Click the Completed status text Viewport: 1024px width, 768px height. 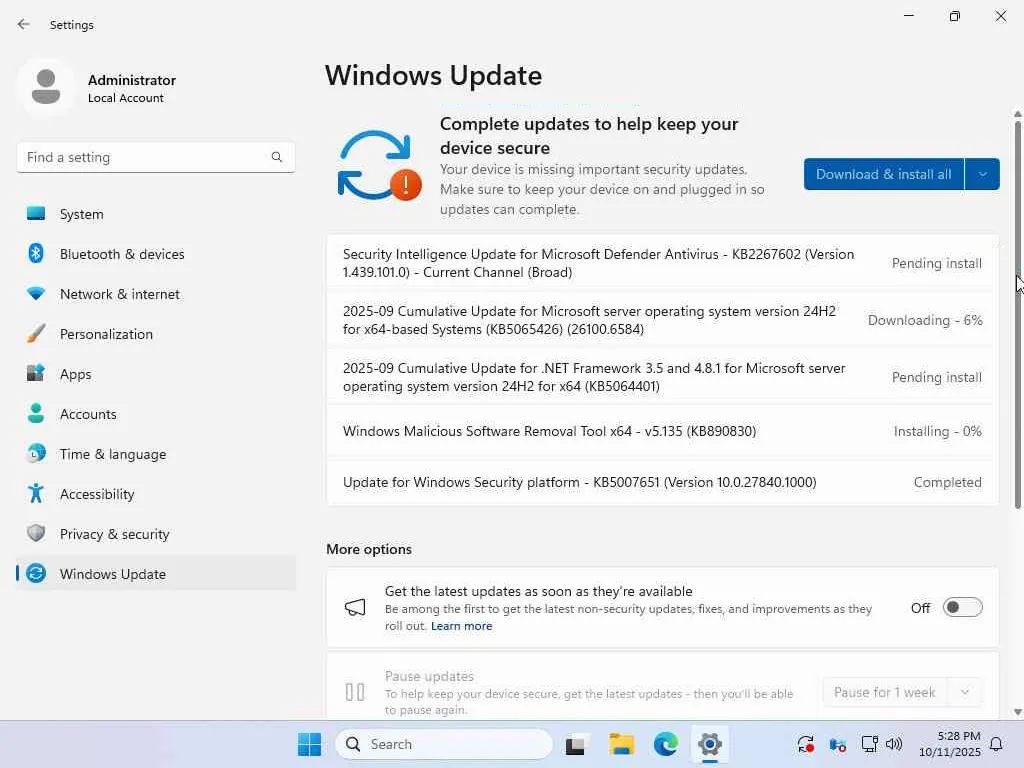pos(948,482)
